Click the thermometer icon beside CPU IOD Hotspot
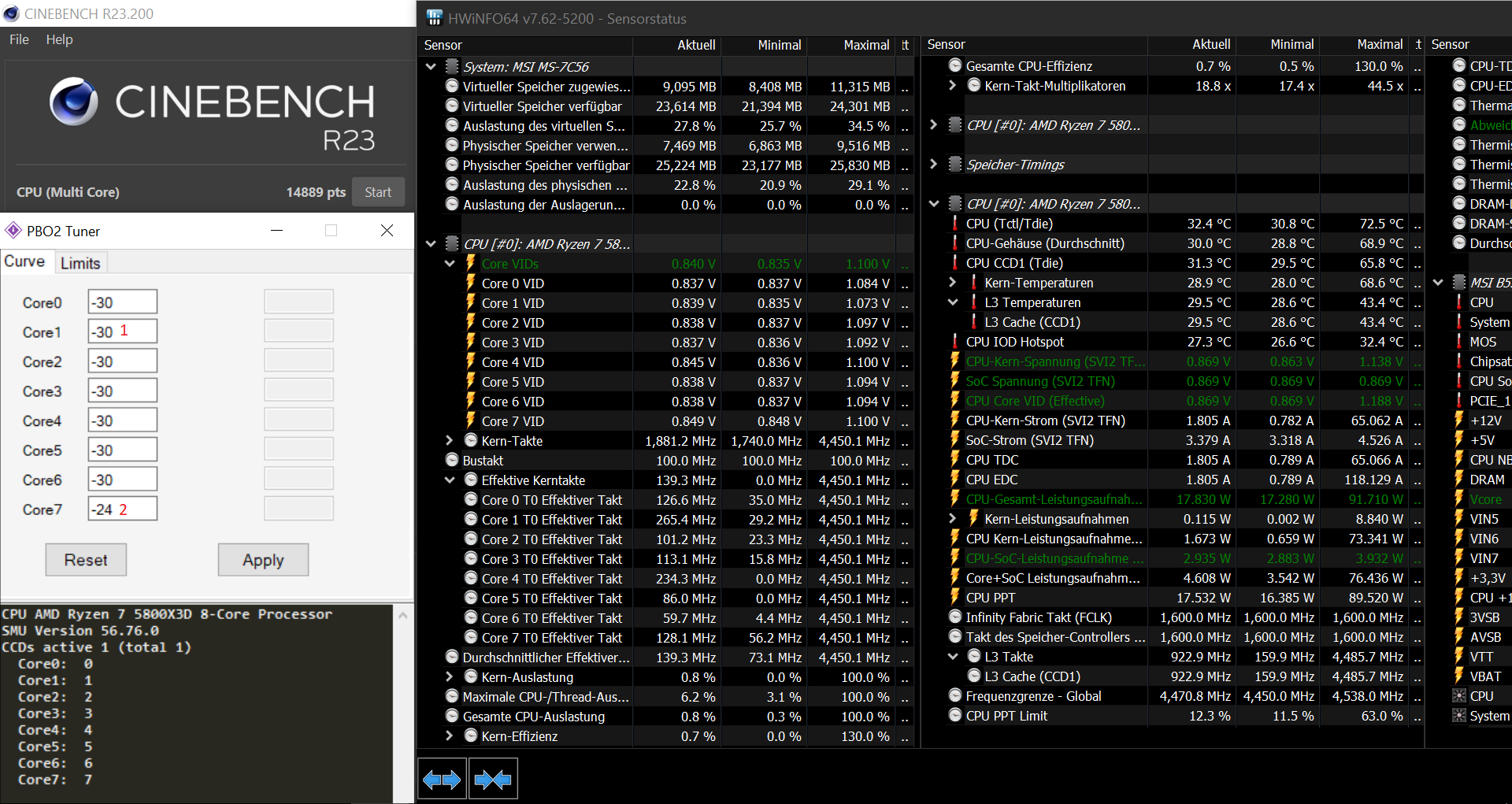This screenshot has width=1512, height=804. (955, 342)
